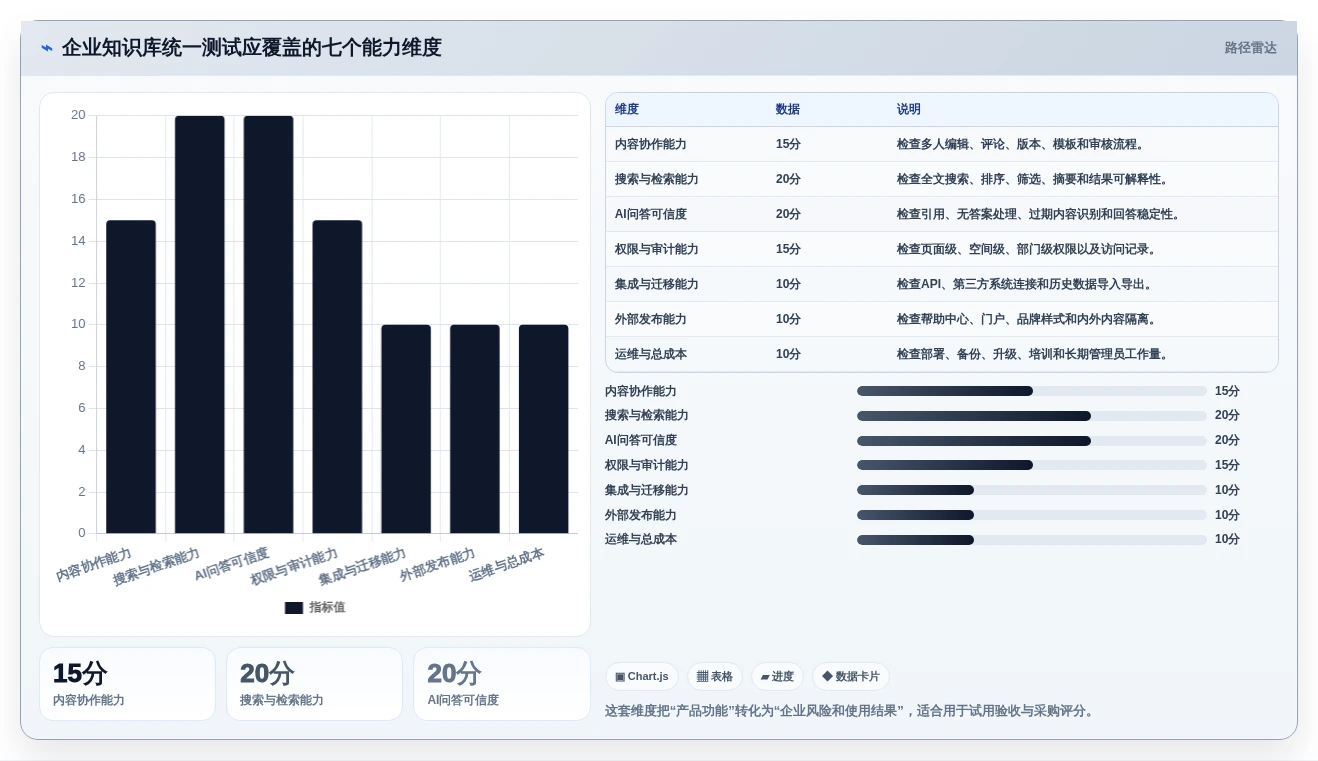Click the 内容协作能力 bar in the chart
The height and width of the screenshot is (761, 1318).
click(131, 377)
